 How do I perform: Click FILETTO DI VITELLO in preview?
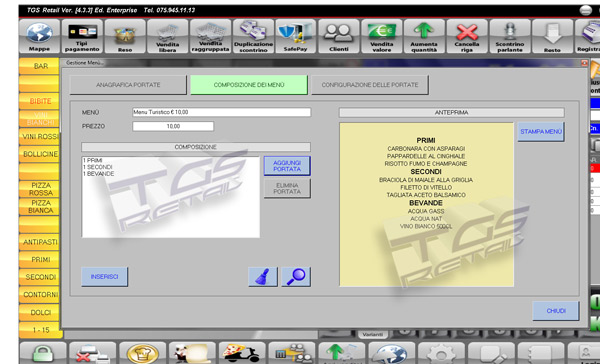426,188
